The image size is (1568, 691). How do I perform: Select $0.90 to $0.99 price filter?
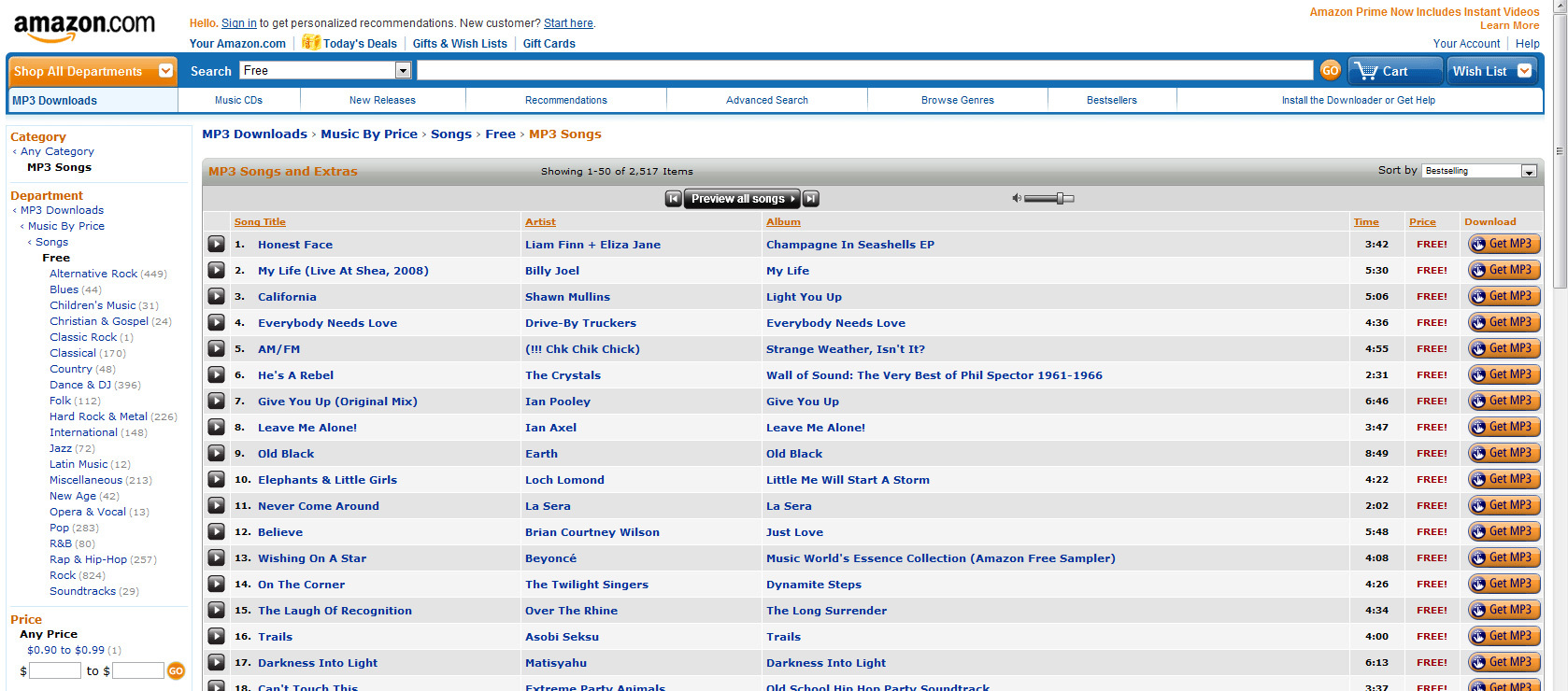(65, 650)
